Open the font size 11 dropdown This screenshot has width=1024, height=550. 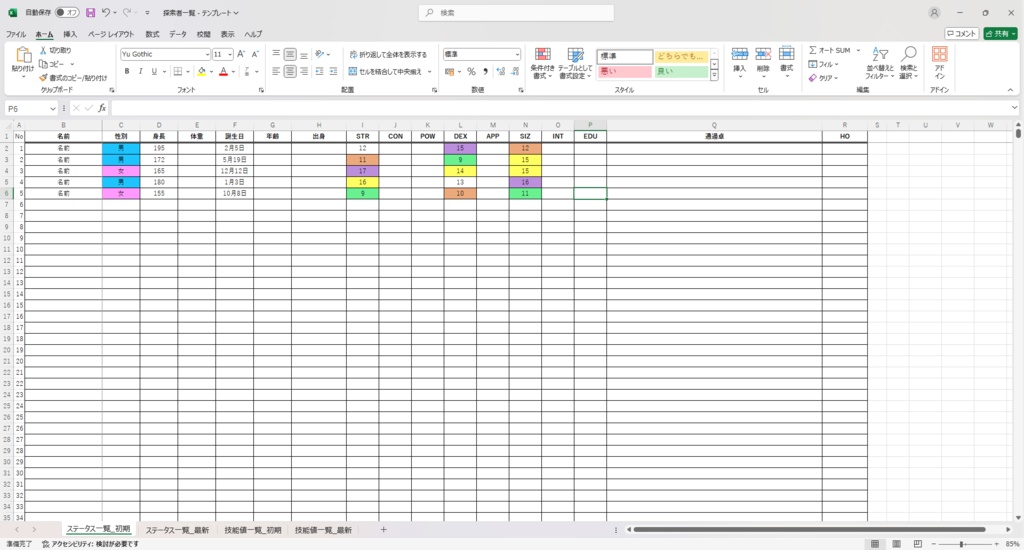pyautogui.click(x=230, y=54)
